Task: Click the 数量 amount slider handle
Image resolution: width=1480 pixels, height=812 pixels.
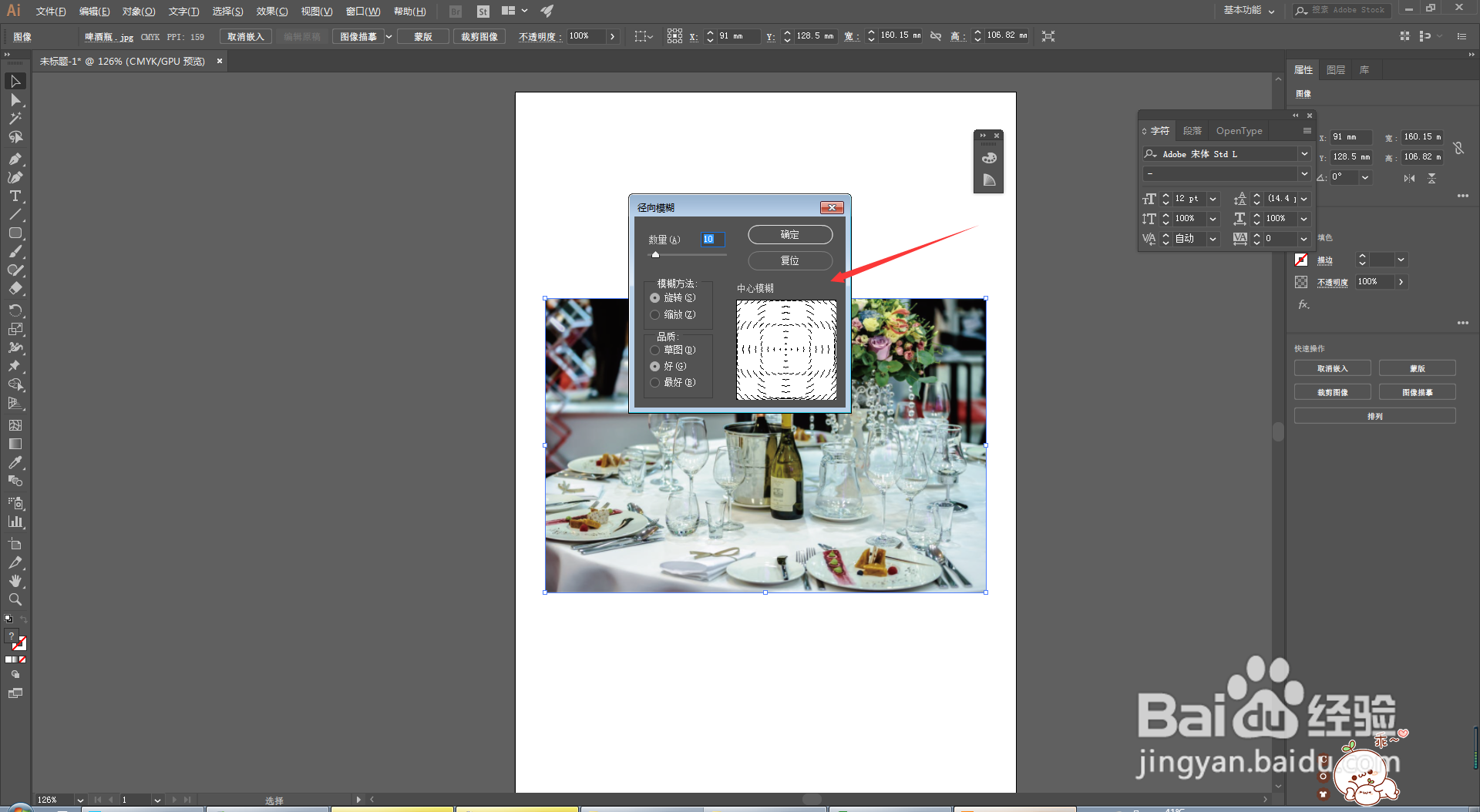Action: pos(656,254)
